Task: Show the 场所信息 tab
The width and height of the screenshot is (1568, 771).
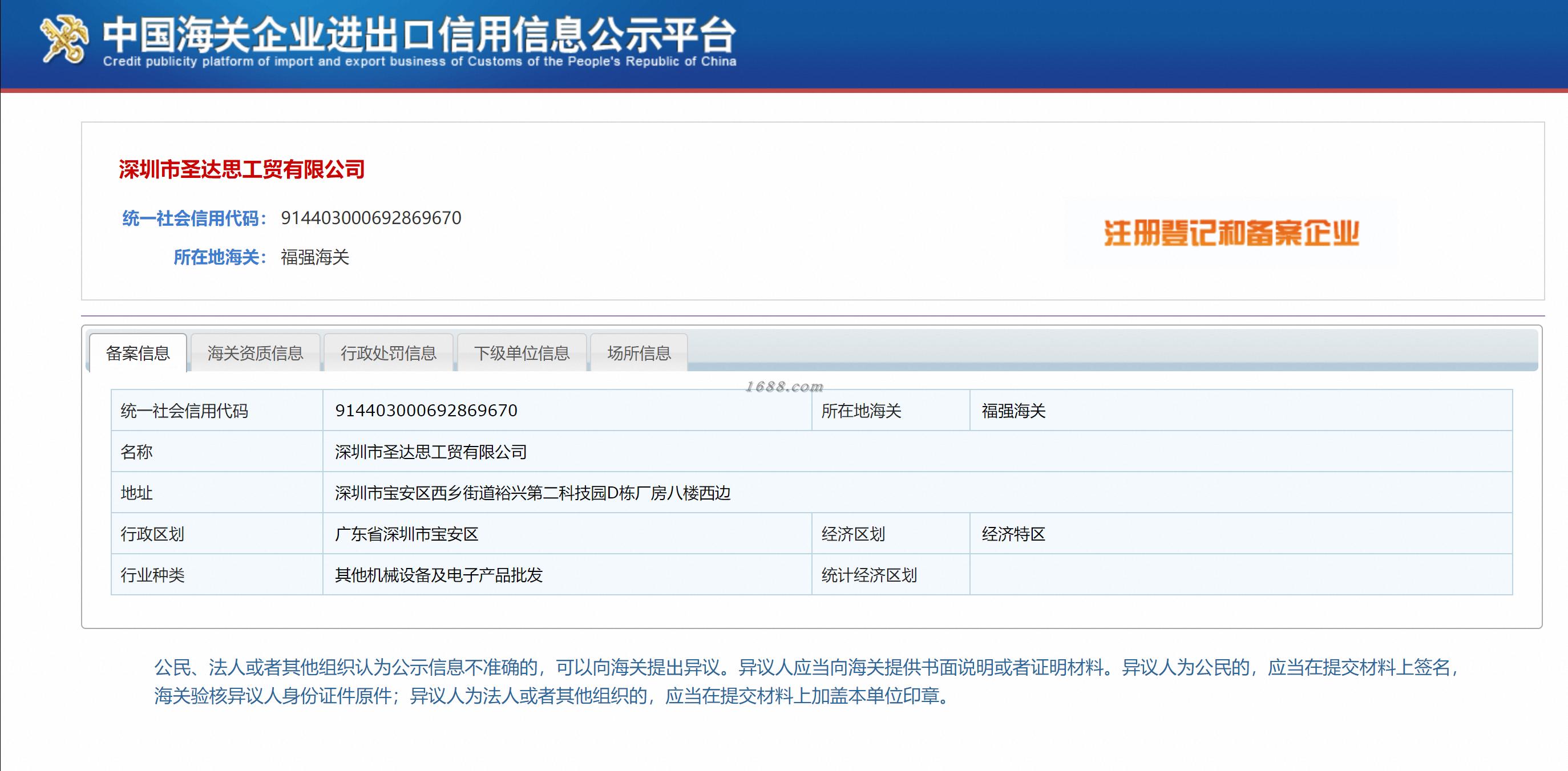Action: pos(638,353)
